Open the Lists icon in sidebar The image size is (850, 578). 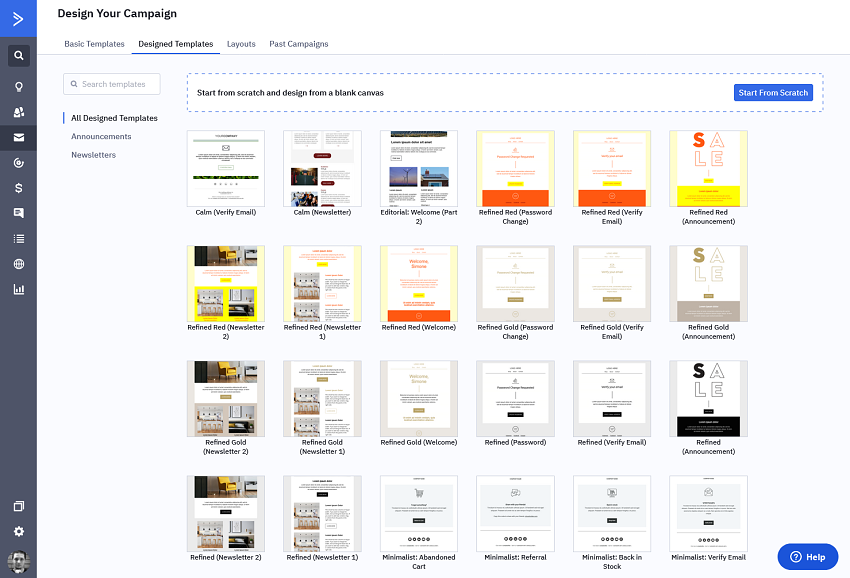(x=18, y=239)
